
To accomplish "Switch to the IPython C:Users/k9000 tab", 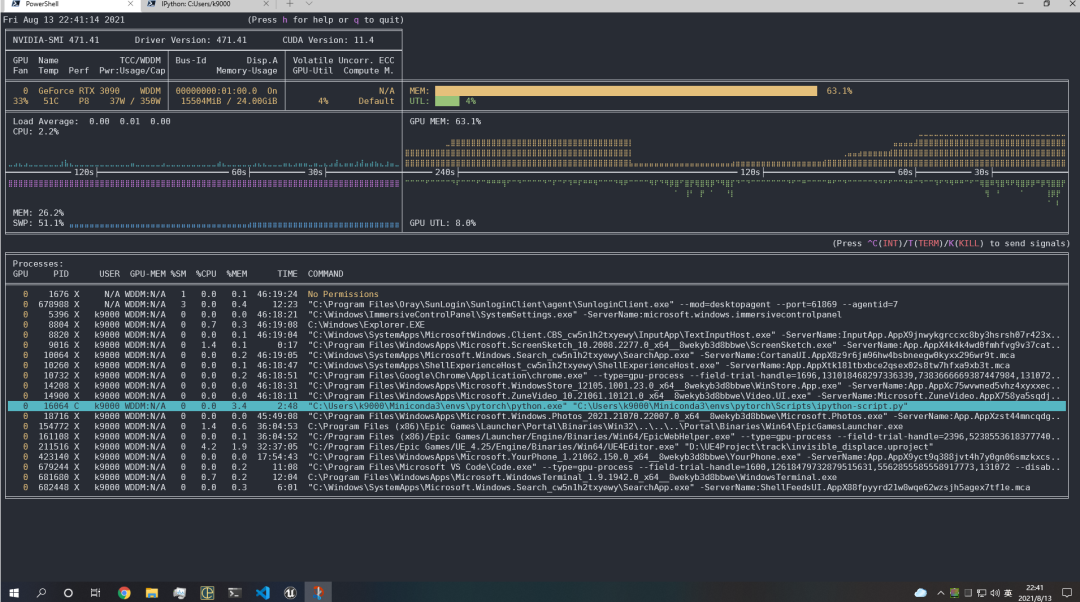I will (x=207, y=4).
